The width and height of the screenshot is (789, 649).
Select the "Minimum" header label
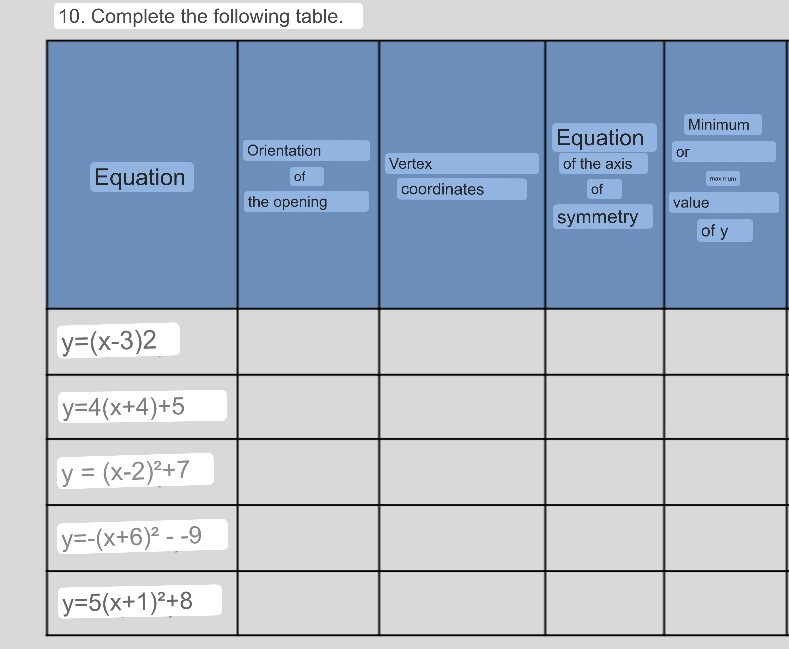718,125
